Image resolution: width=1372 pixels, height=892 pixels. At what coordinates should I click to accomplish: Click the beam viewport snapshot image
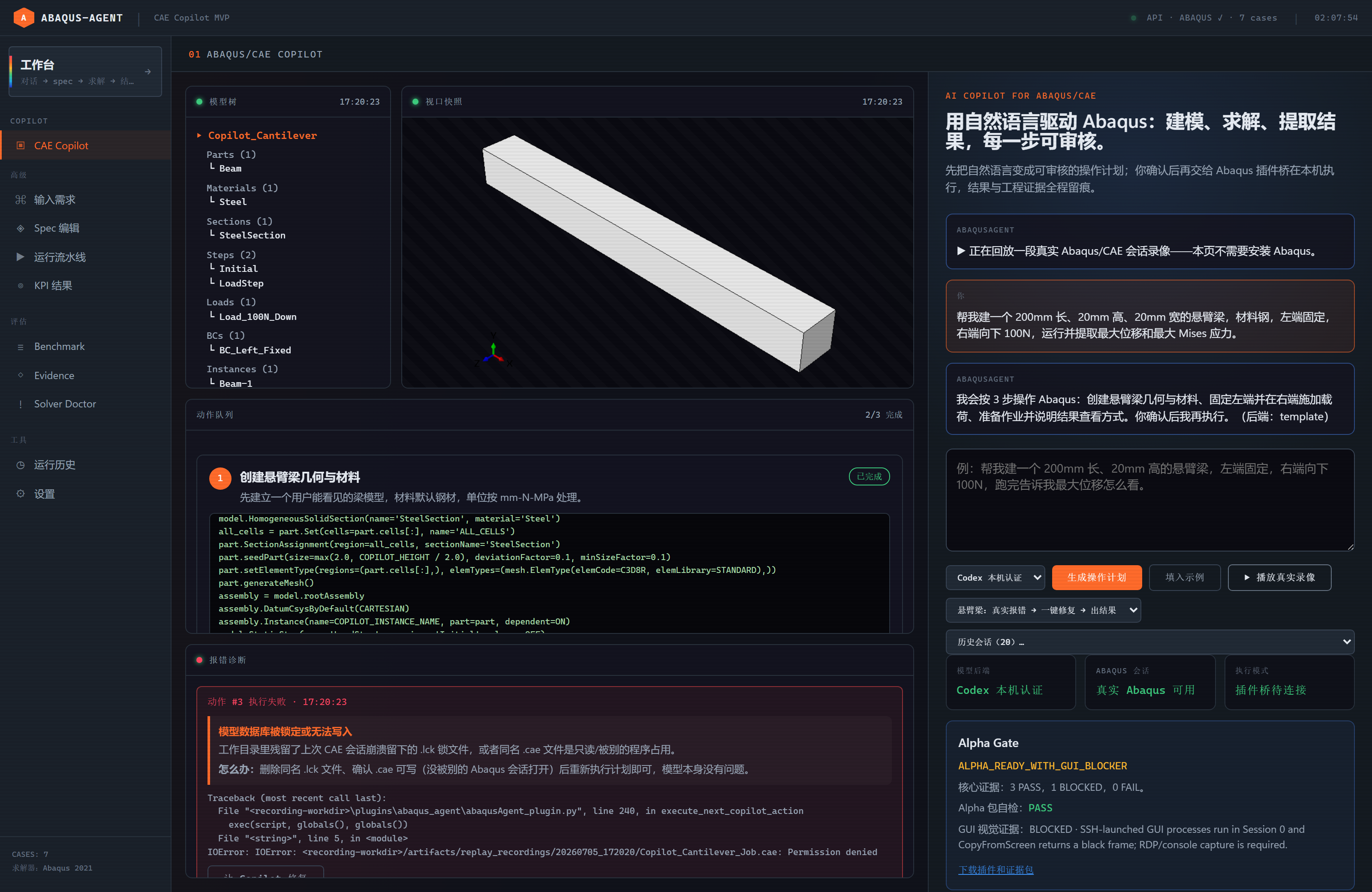(657, 252)
